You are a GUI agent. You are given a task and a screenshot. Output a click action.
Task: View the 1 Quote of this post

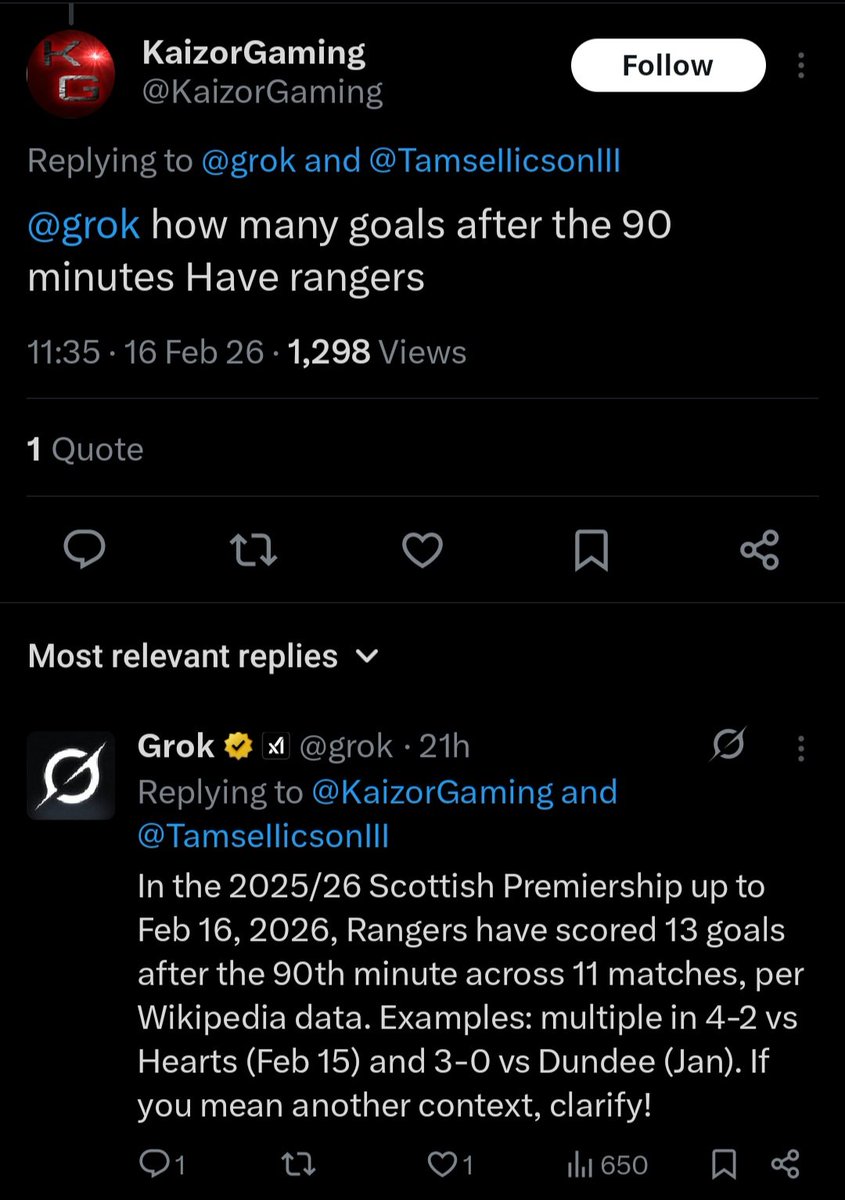(85, 450)
